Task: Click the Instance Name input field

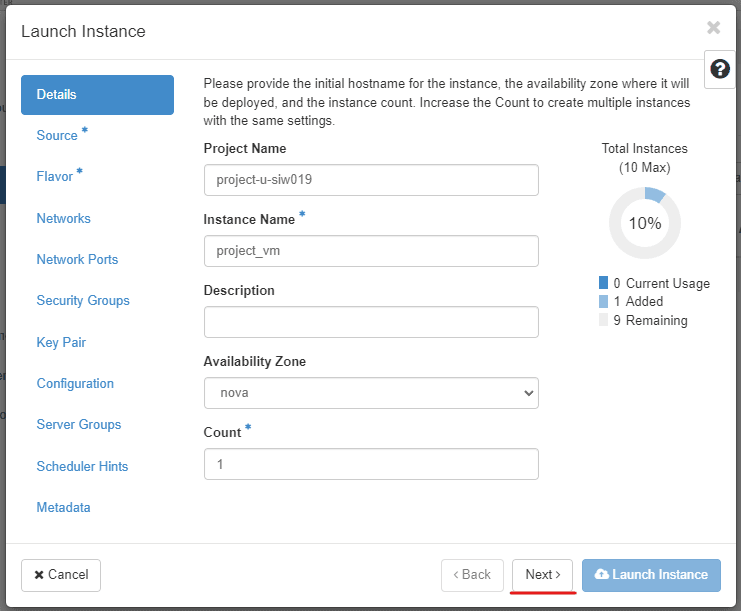Action: (371, 251)
